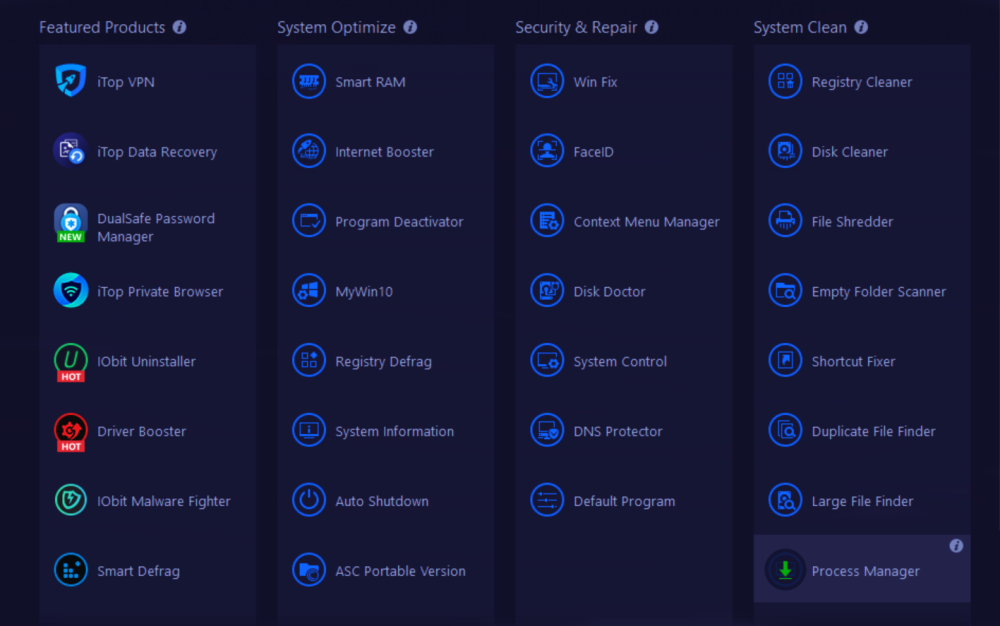Open IObit Malware Fighter icon
The image size is (1000, 626).
(70, 500)
